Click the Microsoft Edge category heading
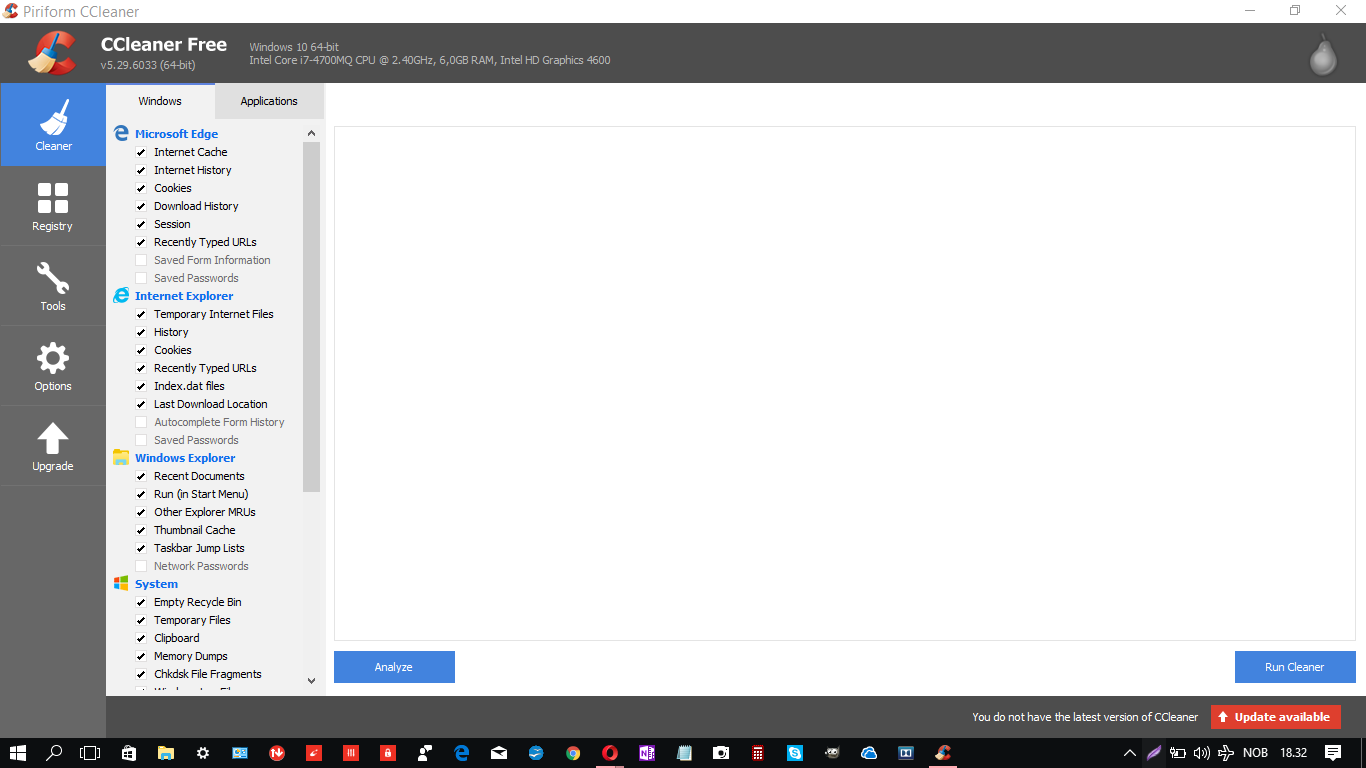1366x768 pixels. 176,134
